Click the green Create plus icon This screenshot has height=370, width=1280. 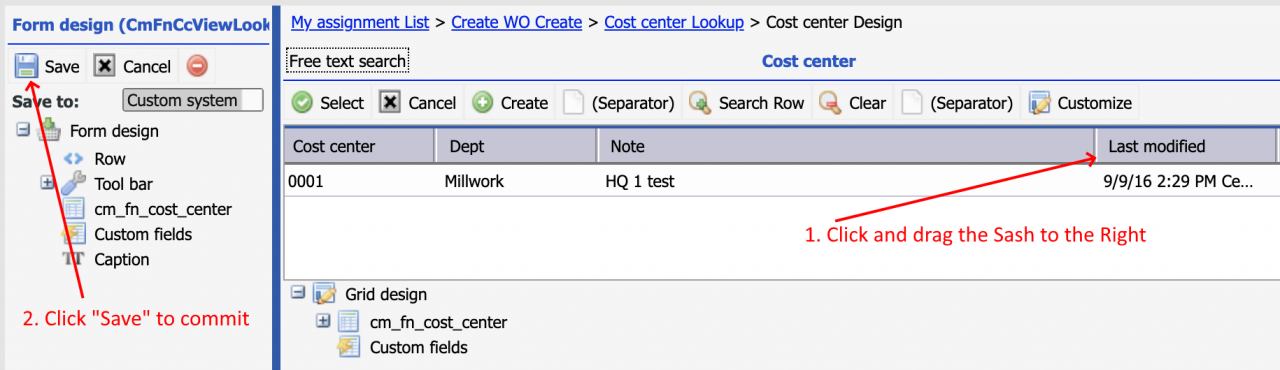tap(482, 102)
